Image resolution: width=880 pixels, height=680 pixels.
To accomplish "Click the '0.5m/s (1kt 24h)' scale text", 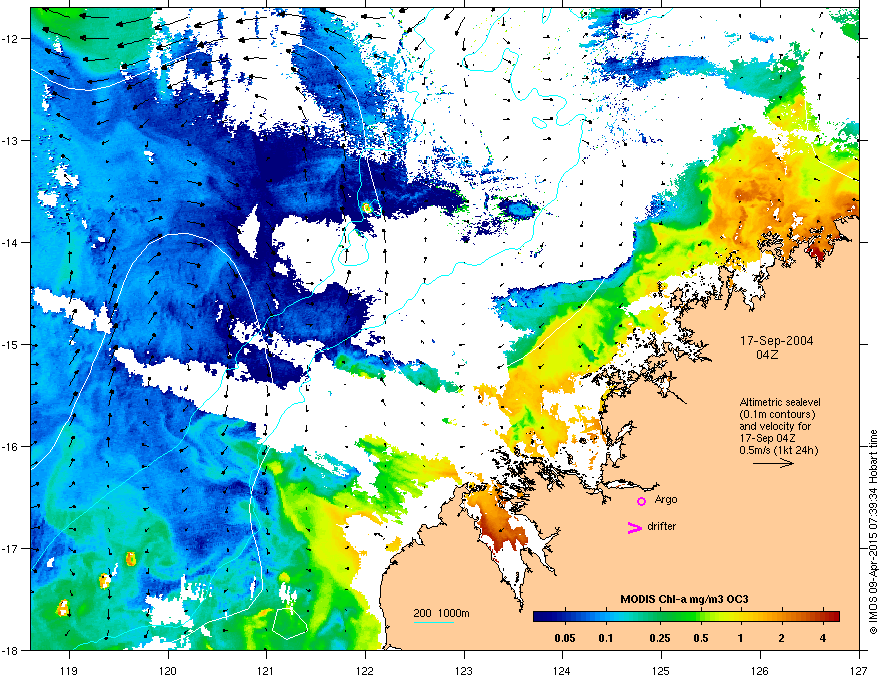I will click(x=779, y=450).
